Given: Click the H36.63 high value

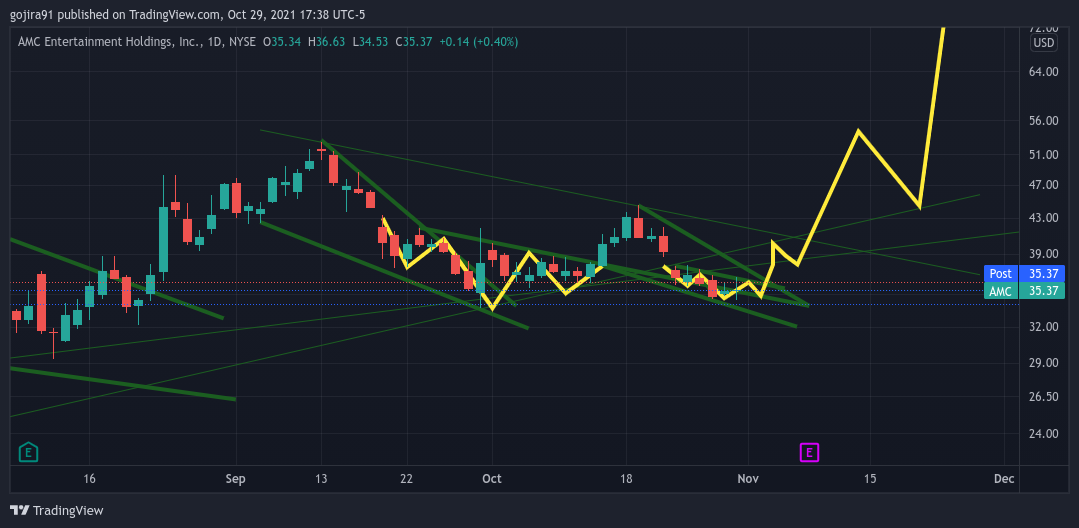Looking at the screenshot, I should (x=327, y=42).
